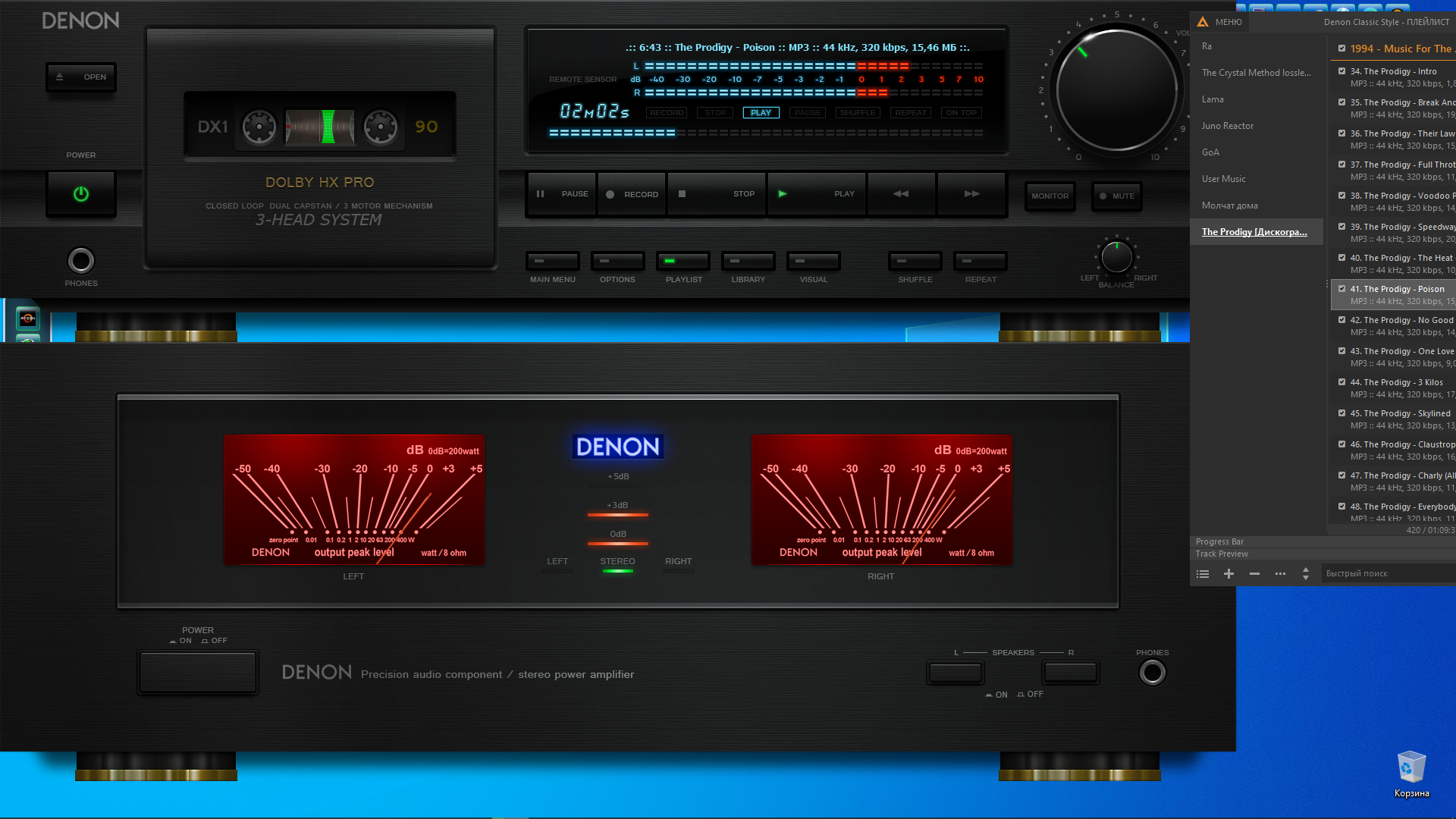This screenshot has width=1456, height=819.
Task: Click the REPEAT indicator in the display
Action: (x=911, y=112)
